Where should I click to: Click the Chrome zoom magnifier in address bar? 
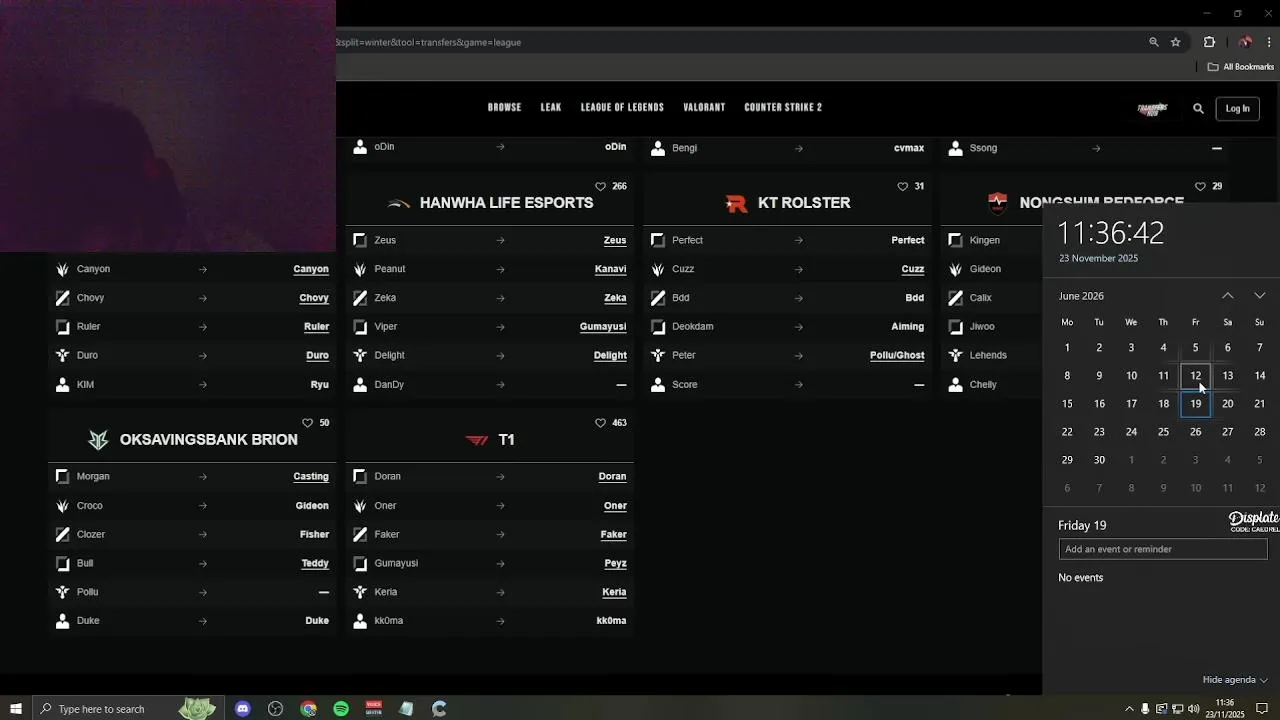(x=1154, y=42)
